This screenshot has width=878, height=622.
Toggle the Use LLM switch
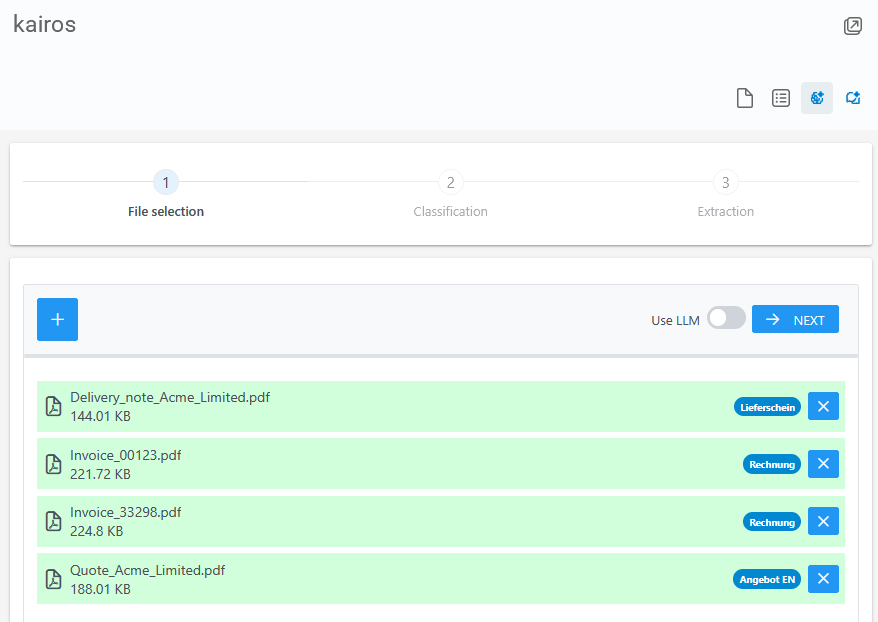click(x=726, y=319)
